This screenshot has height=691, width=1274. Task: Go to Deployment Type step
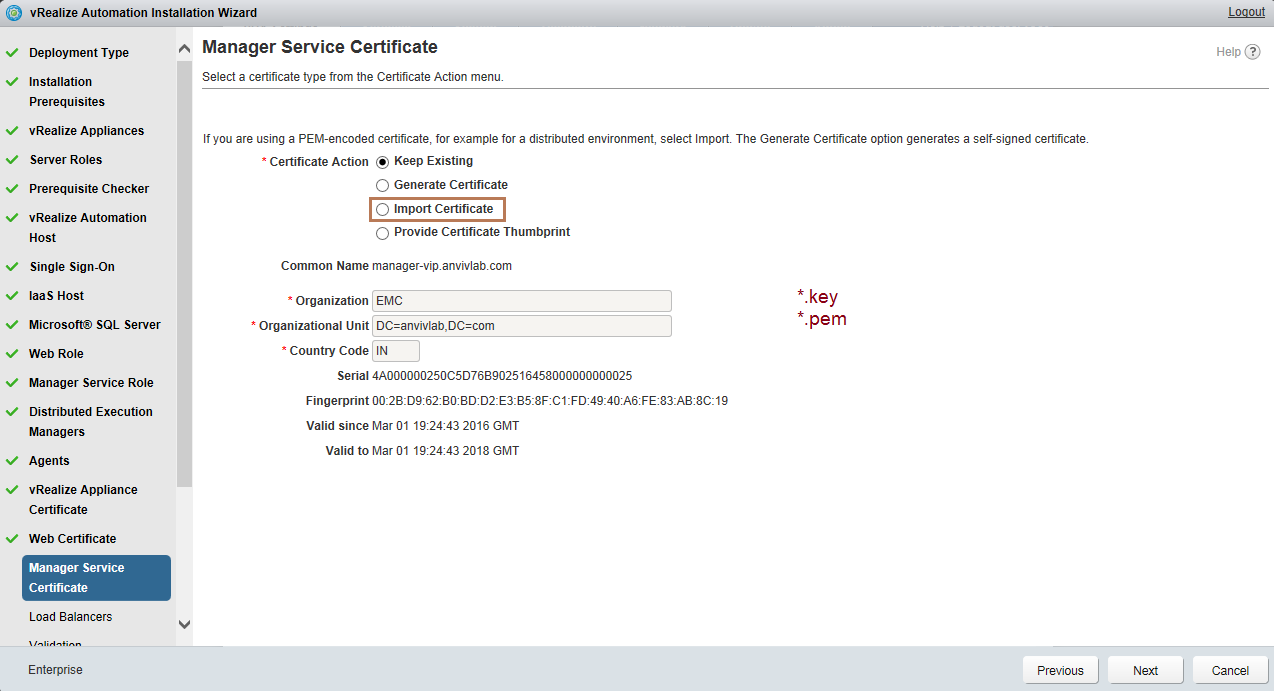79,53
